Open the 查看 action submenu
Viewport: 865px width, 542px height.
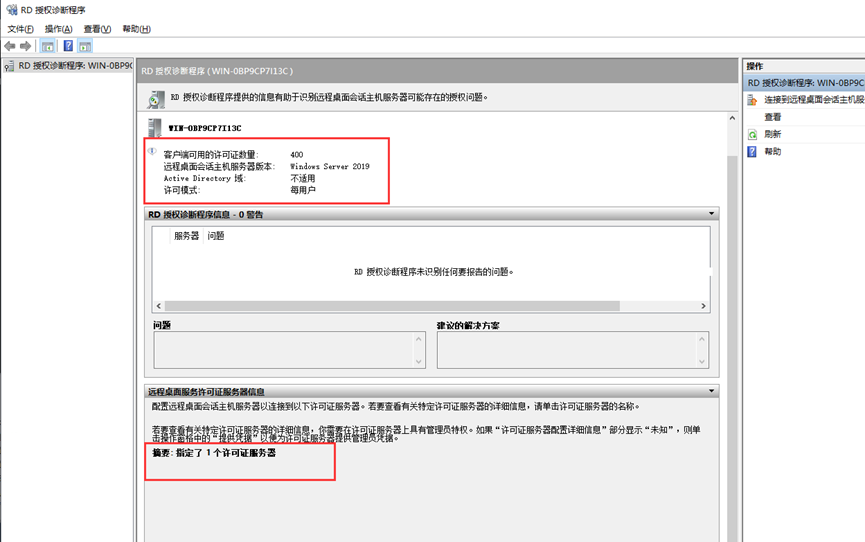tap(772, 117)
